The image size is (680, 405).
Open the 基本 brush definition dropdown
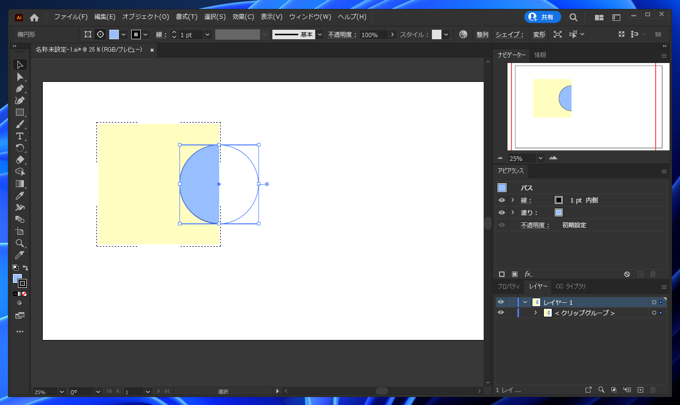pos(320,34)
